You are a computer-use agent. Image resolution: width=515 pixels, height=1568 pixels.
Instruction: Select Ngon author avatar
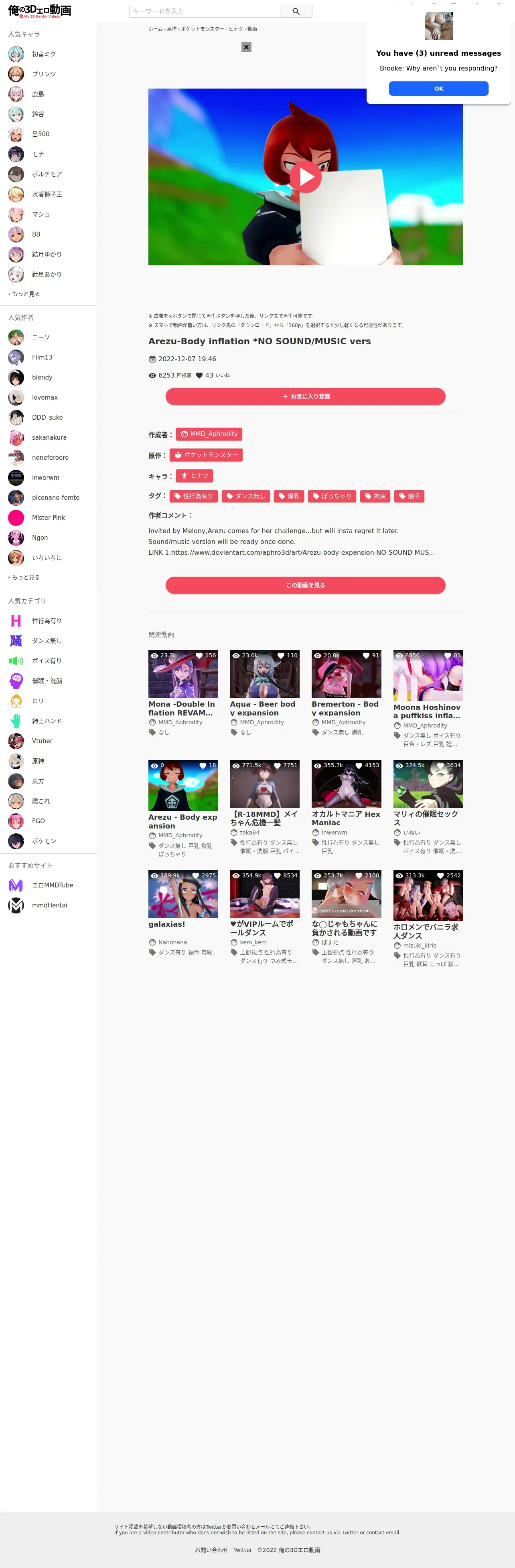pos(16,538)
